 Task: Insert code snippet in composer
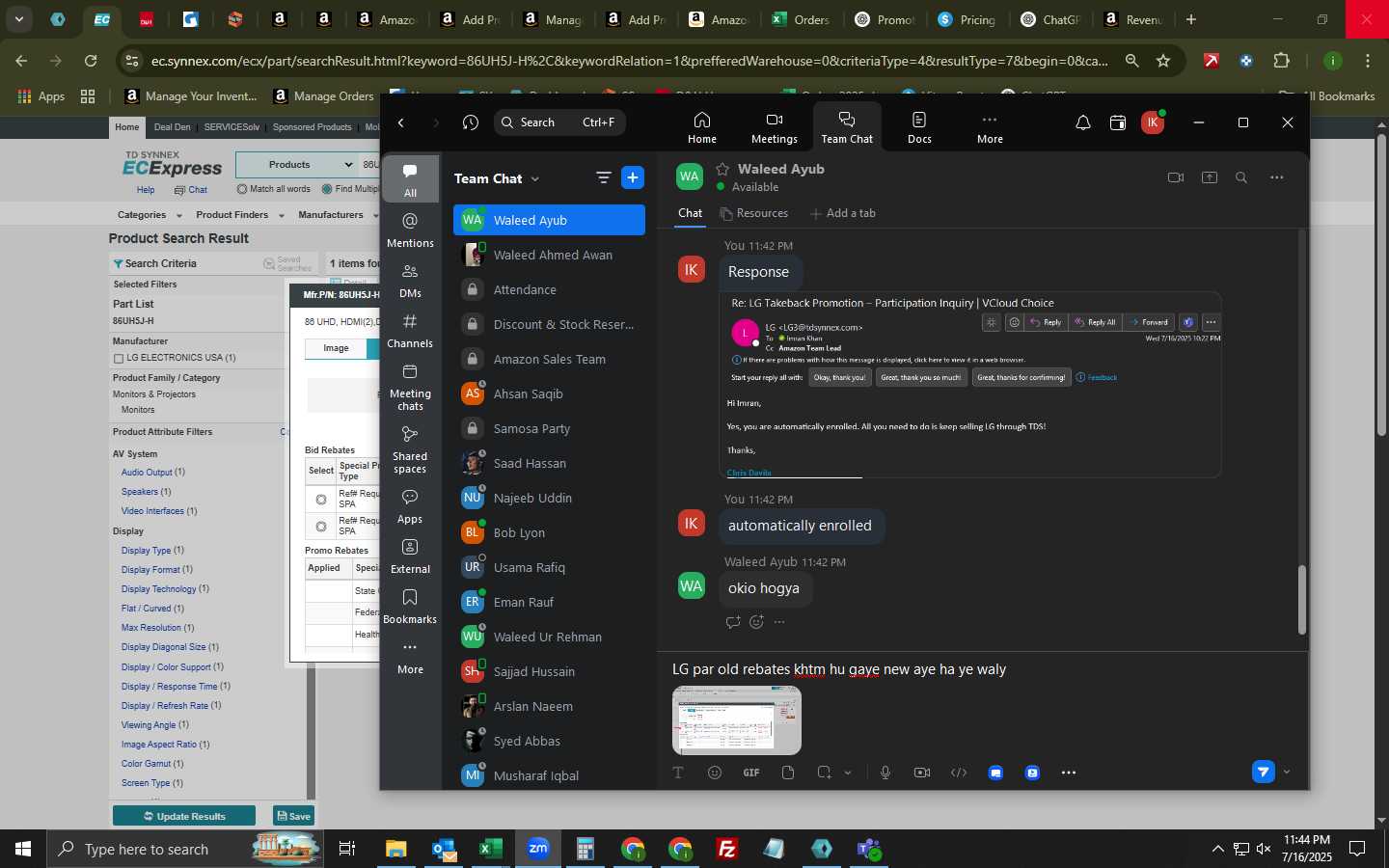959,773
